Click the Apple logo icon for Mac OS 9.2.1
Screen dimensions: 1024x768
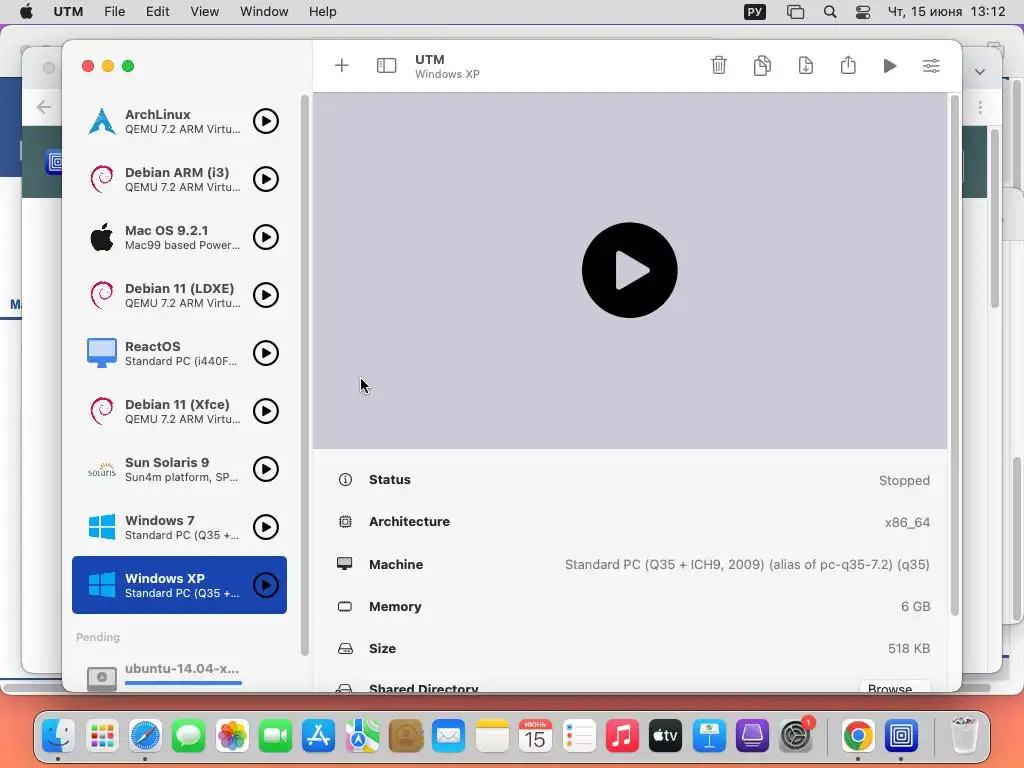pos(102,237)
